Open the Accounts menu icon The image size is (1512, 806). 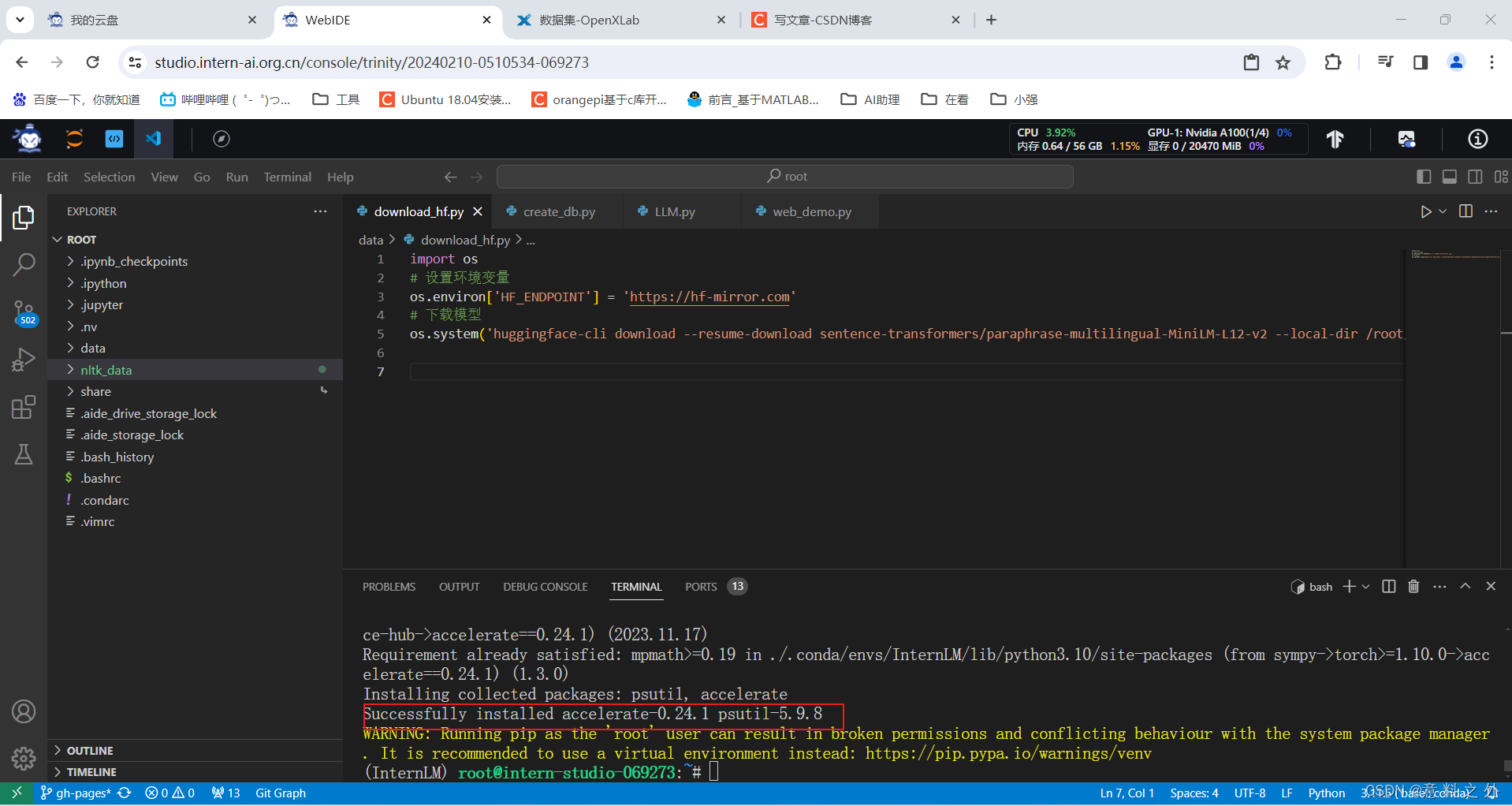(24, 711)
